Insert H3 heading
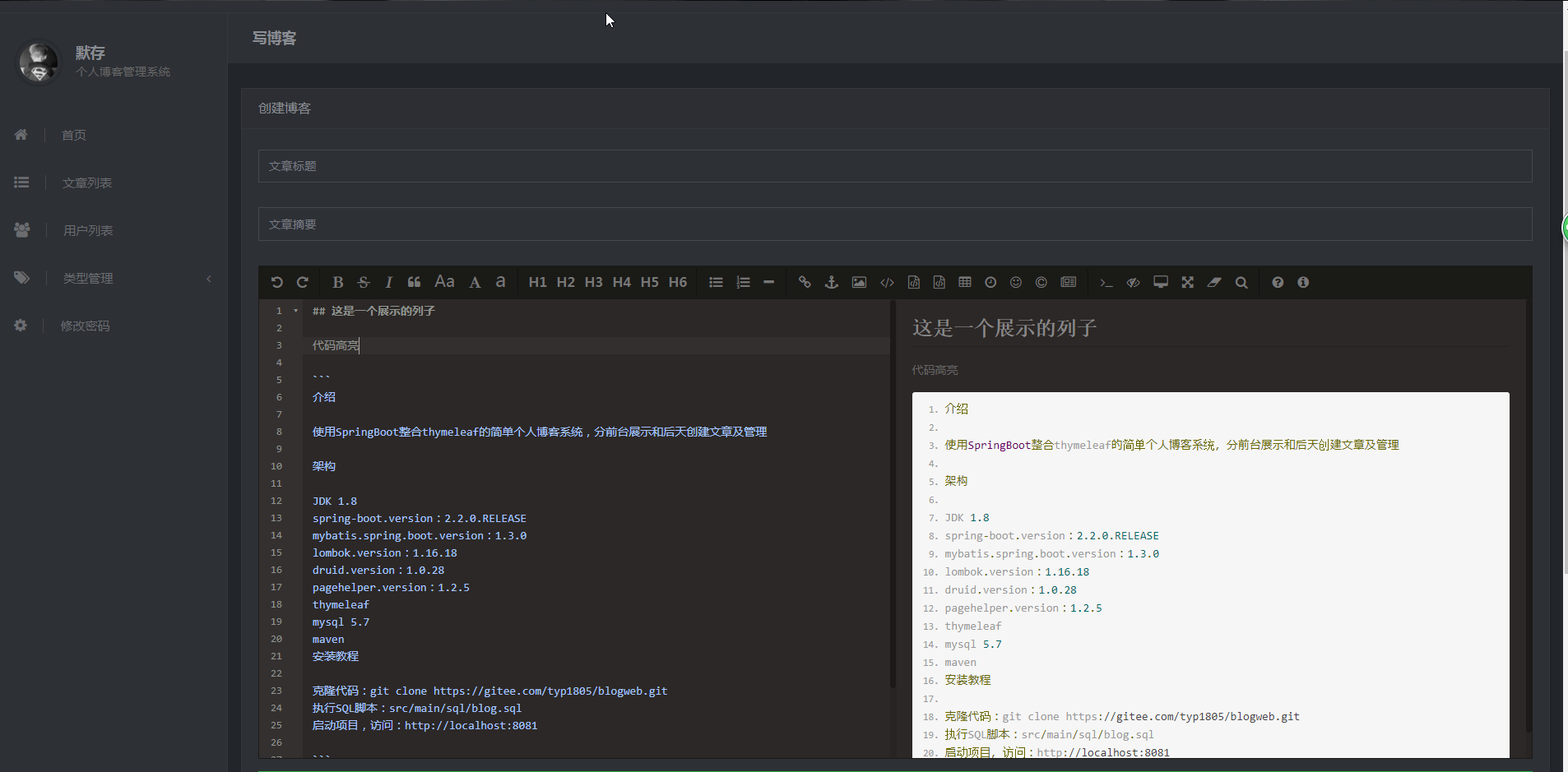This screenshot has height=772, width=1568. coord(593,282)
